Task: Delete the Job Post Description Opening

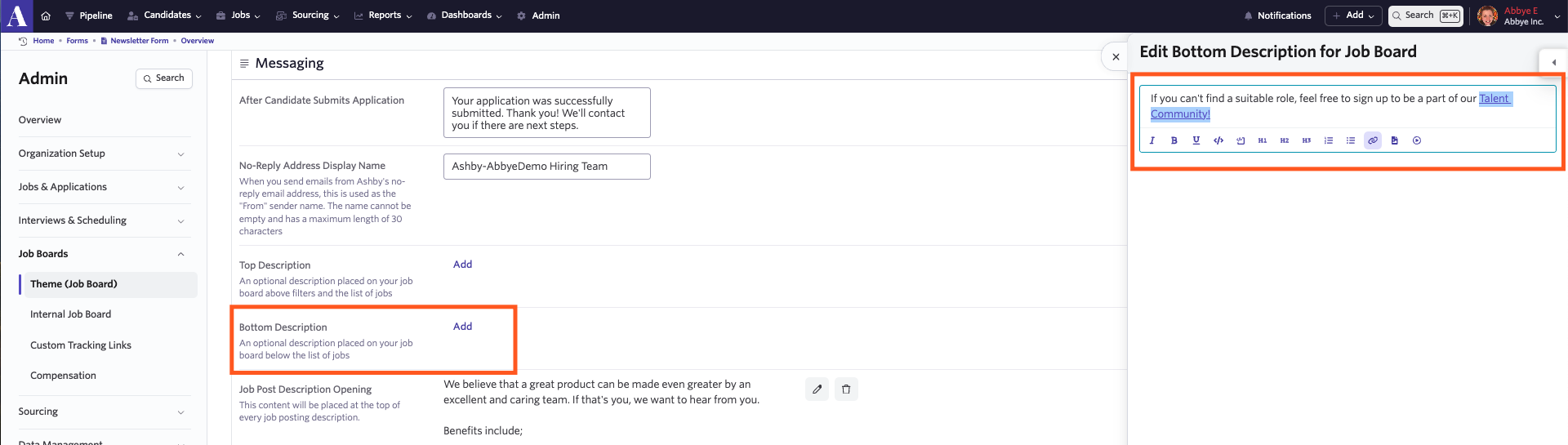Action: (846, 389)
